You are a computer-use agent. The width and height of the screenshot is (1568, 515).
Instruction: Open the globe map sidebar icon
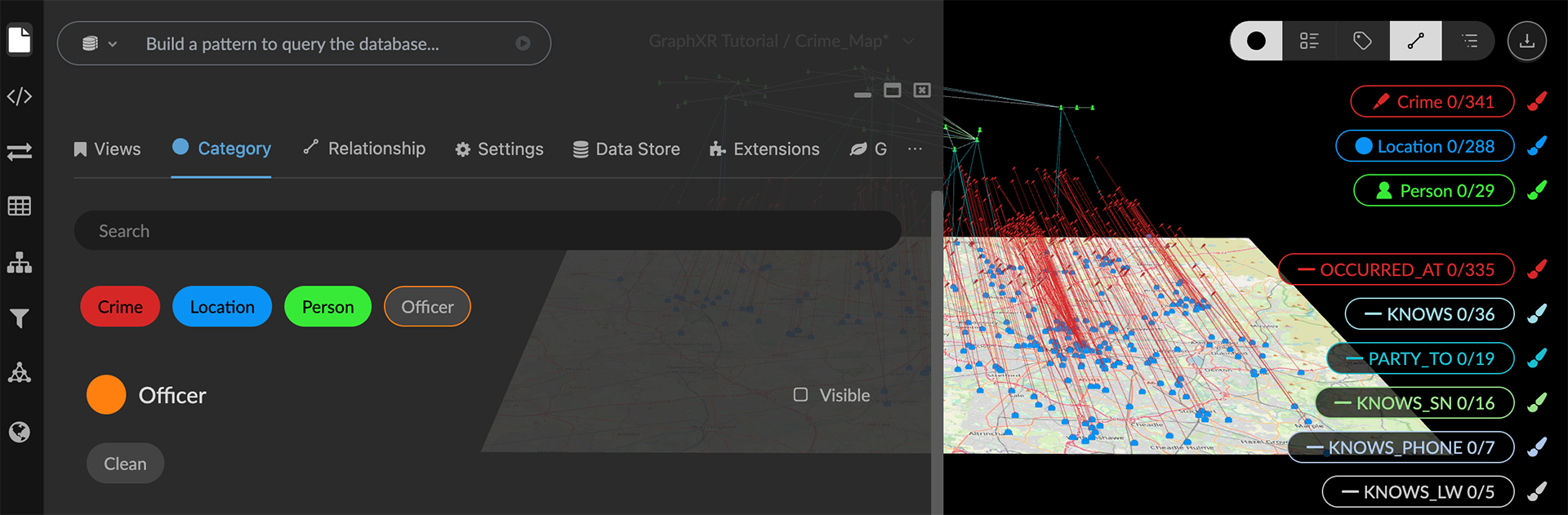[20, 432]
